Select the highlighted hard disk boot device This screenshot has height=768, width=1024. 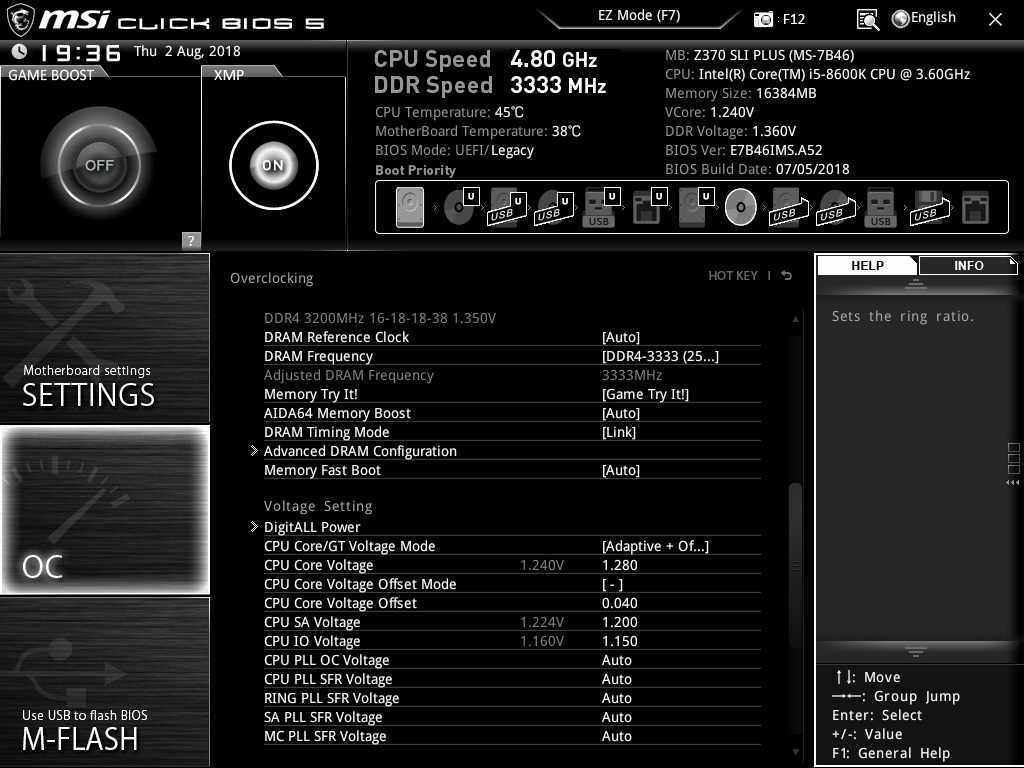coord(410,207)
